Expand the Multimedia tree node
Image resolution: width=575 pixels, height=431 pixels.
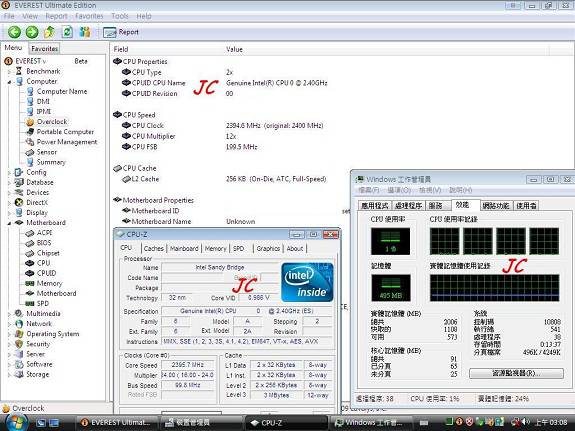(x=9, y=314)
